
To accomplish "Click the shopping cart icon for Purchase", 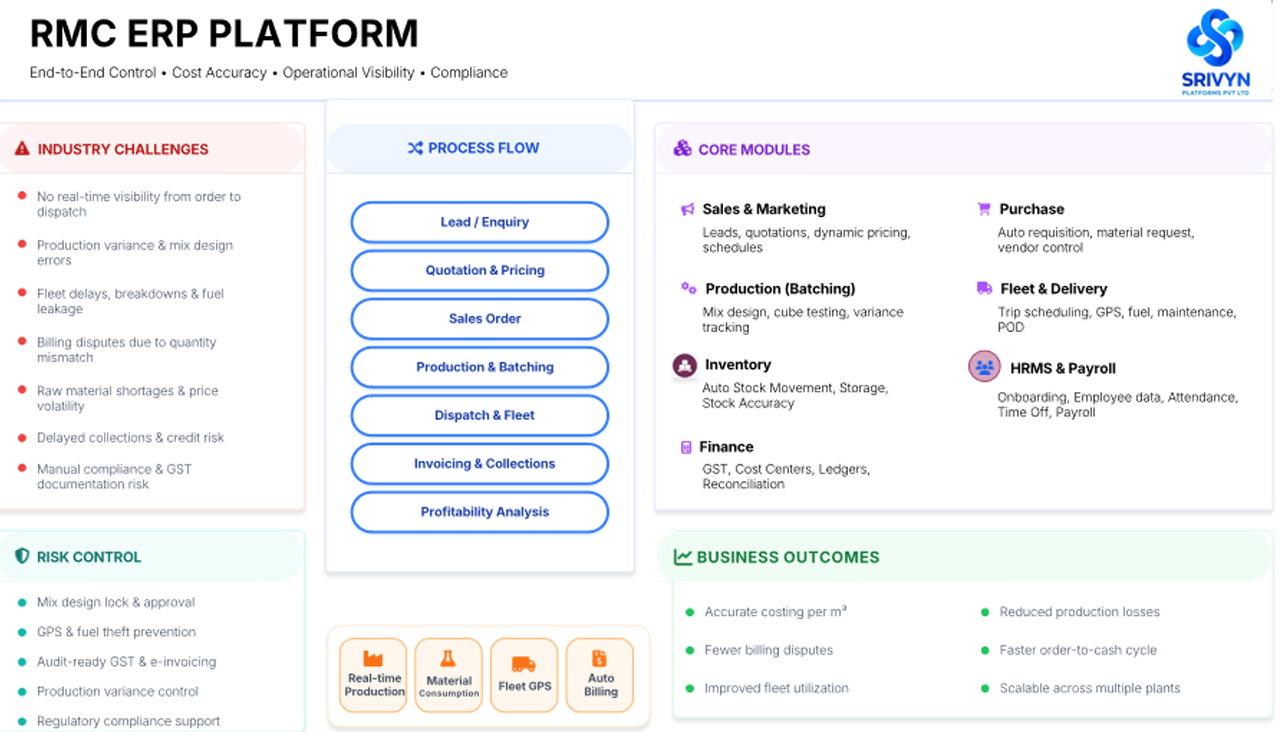I will (984, 209).
